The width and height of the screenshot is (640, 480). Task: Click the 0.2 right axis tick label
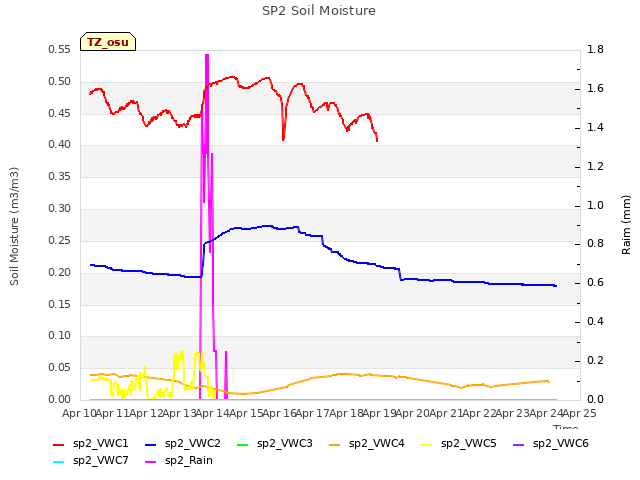(596, 360)
